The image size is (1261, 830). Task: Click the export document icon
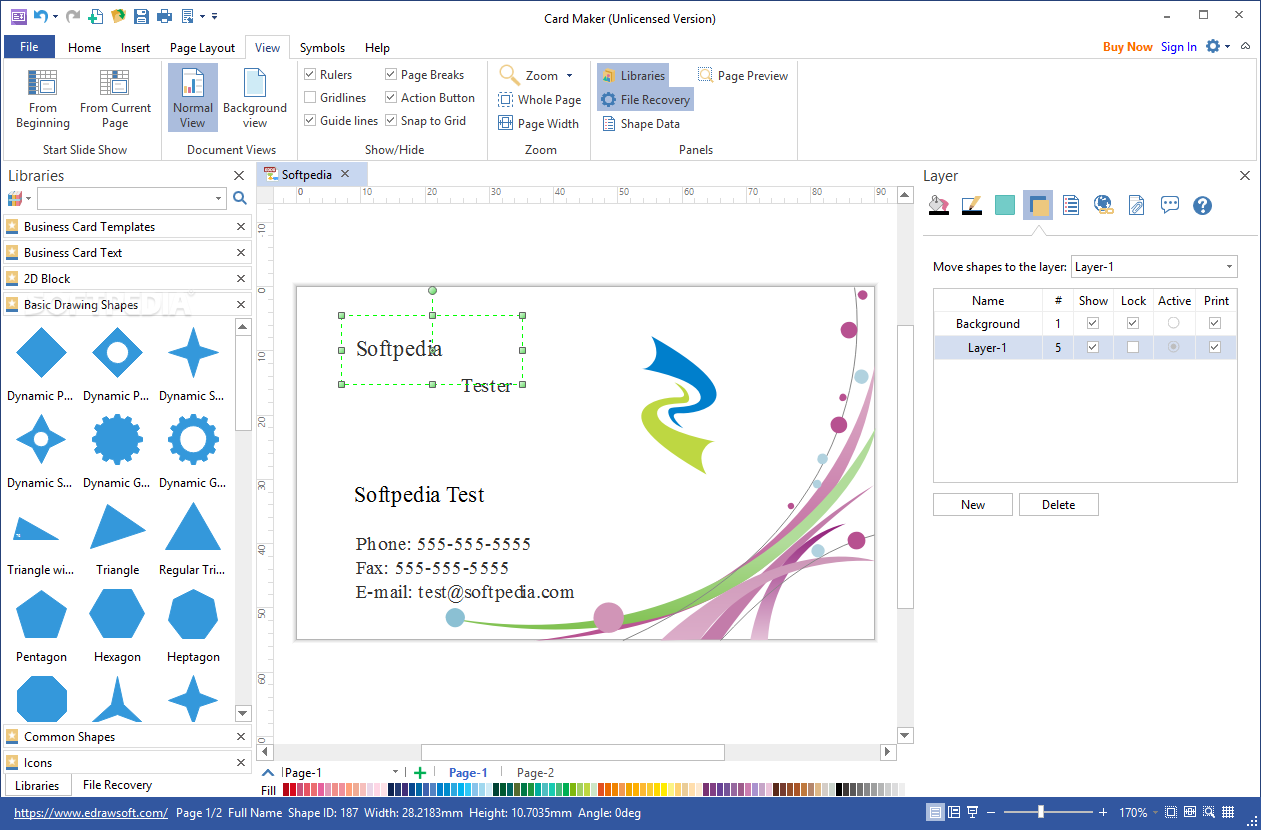187,16
